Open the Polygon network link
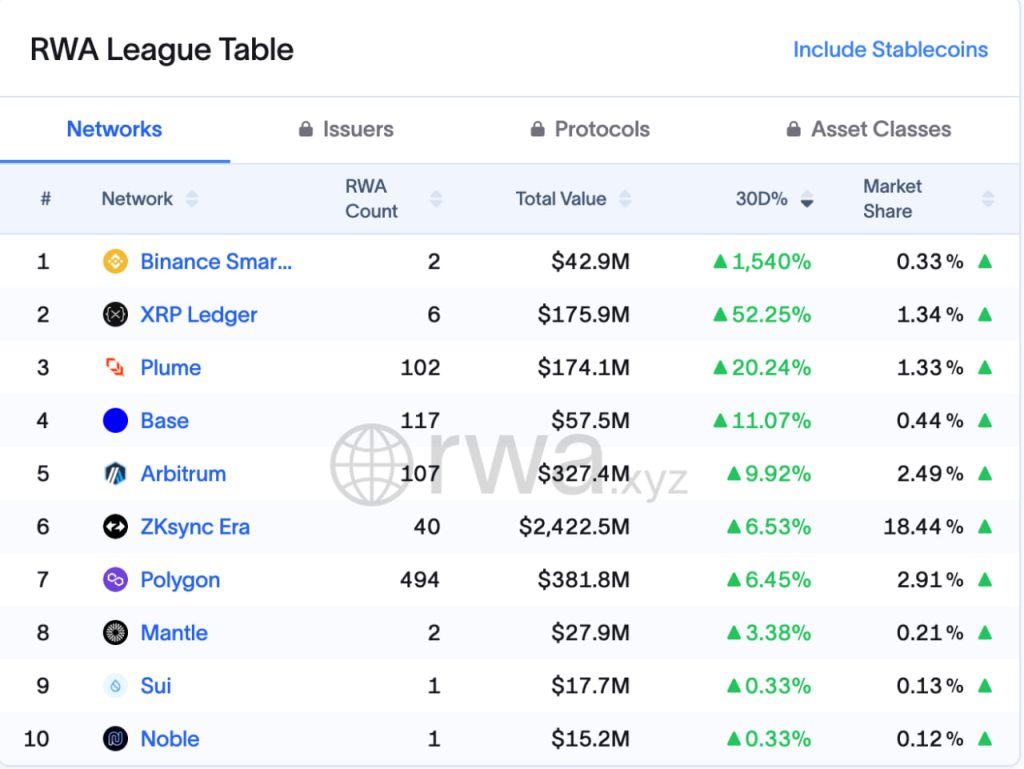1024x769 pixels. coord(180,580)
